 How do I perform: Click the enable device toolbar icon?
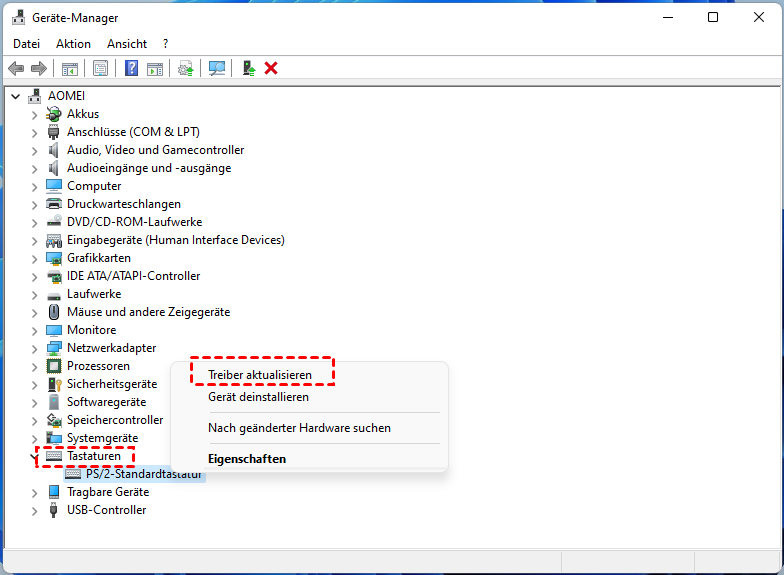point(248,68)
